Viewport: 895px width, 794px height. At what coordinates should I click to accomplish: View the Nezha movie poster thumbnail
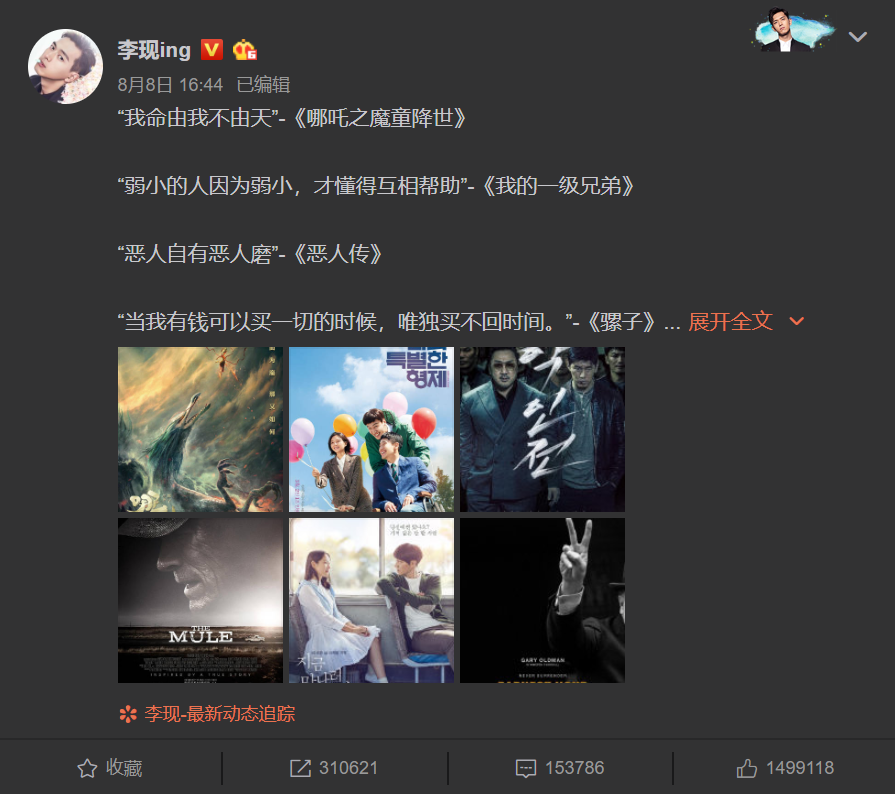200,429
